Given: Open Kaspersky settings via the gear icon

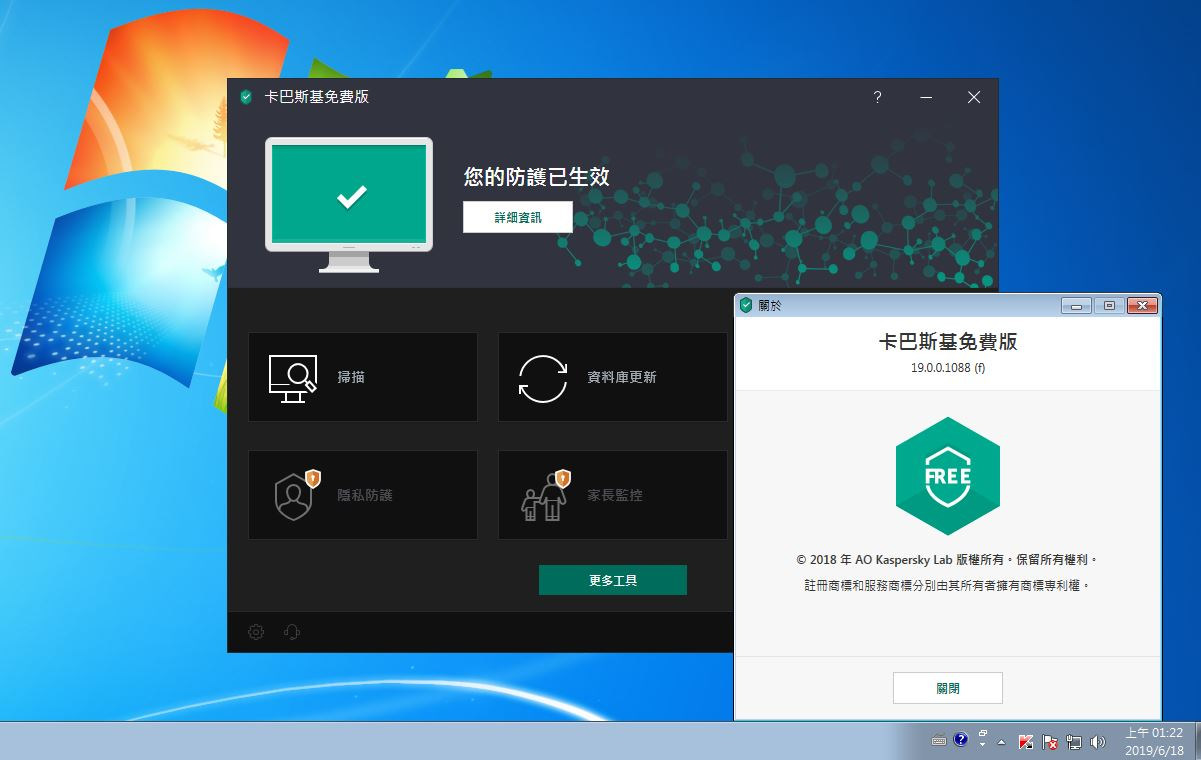Looking at the screenshot, I should (255, 632).
